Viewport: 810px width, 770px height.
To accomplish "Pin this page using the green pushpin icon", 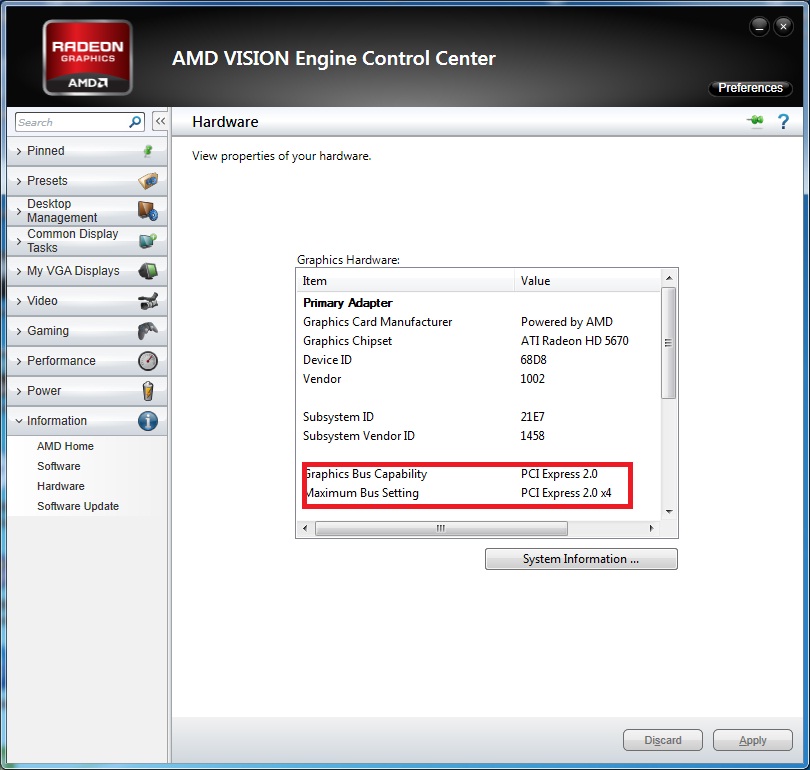I will [755, 121].
